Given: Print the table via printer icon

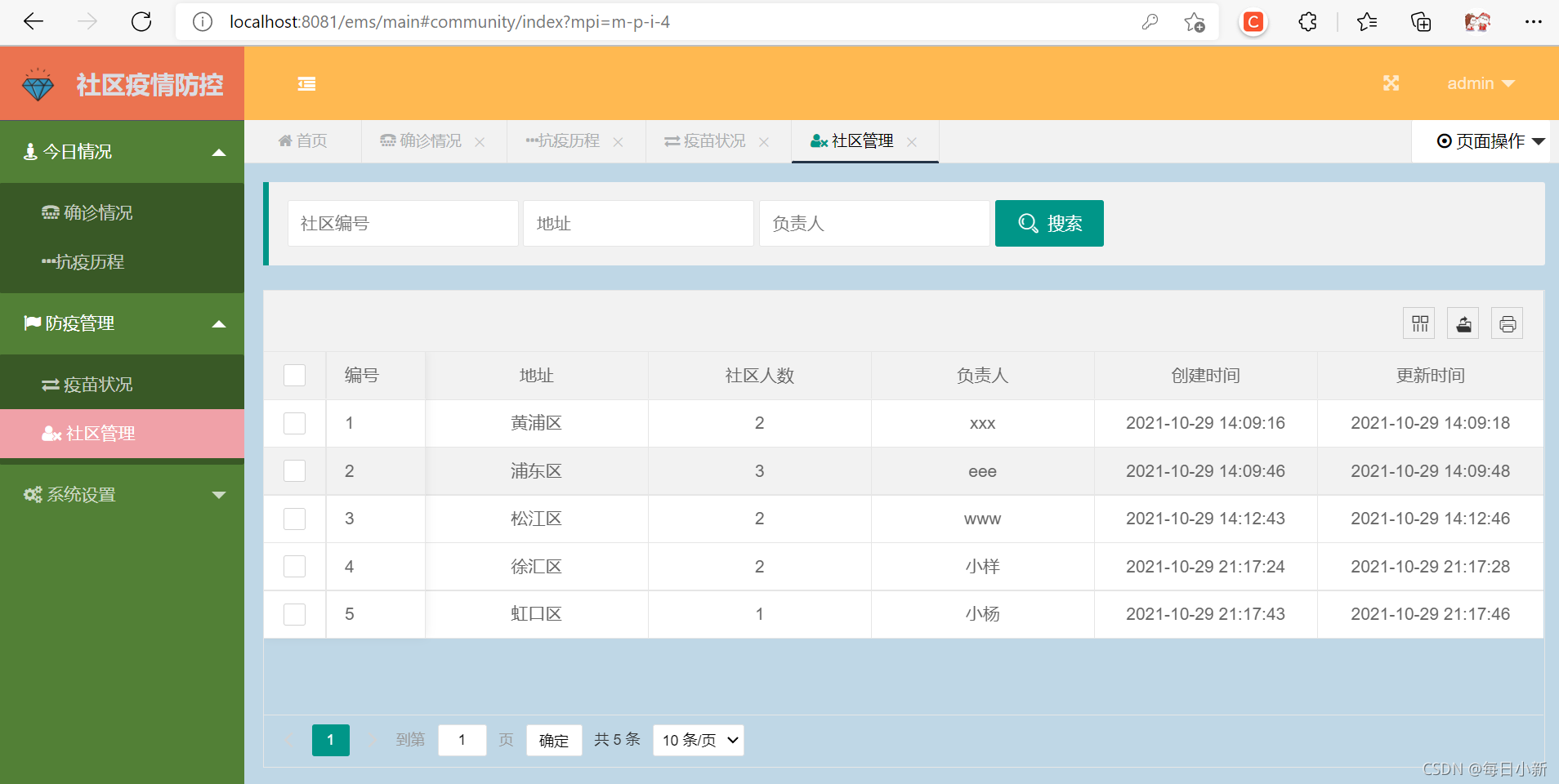Looking at the screenshot, I should point(1508,323).
